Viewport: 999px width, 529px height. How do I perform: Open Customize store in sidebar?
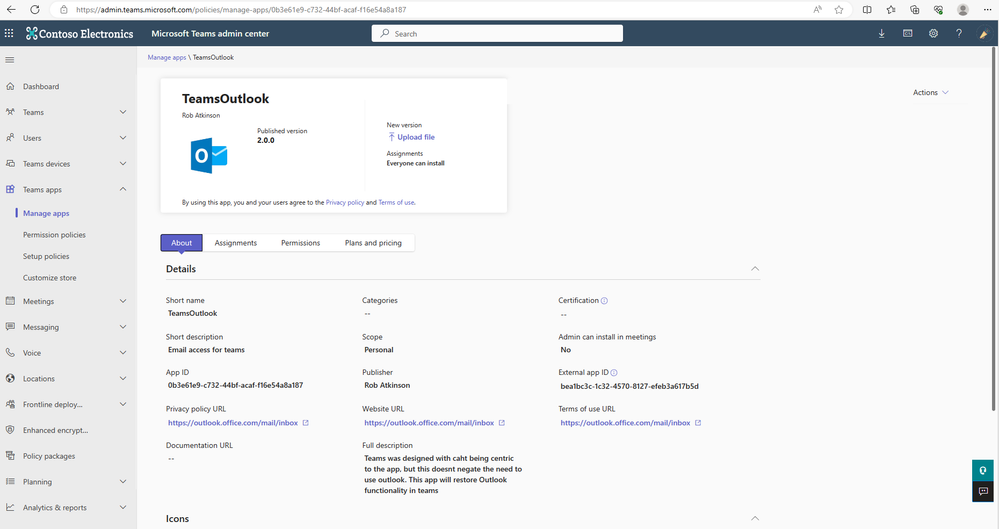pyautogui.click(x=50, y=278)
